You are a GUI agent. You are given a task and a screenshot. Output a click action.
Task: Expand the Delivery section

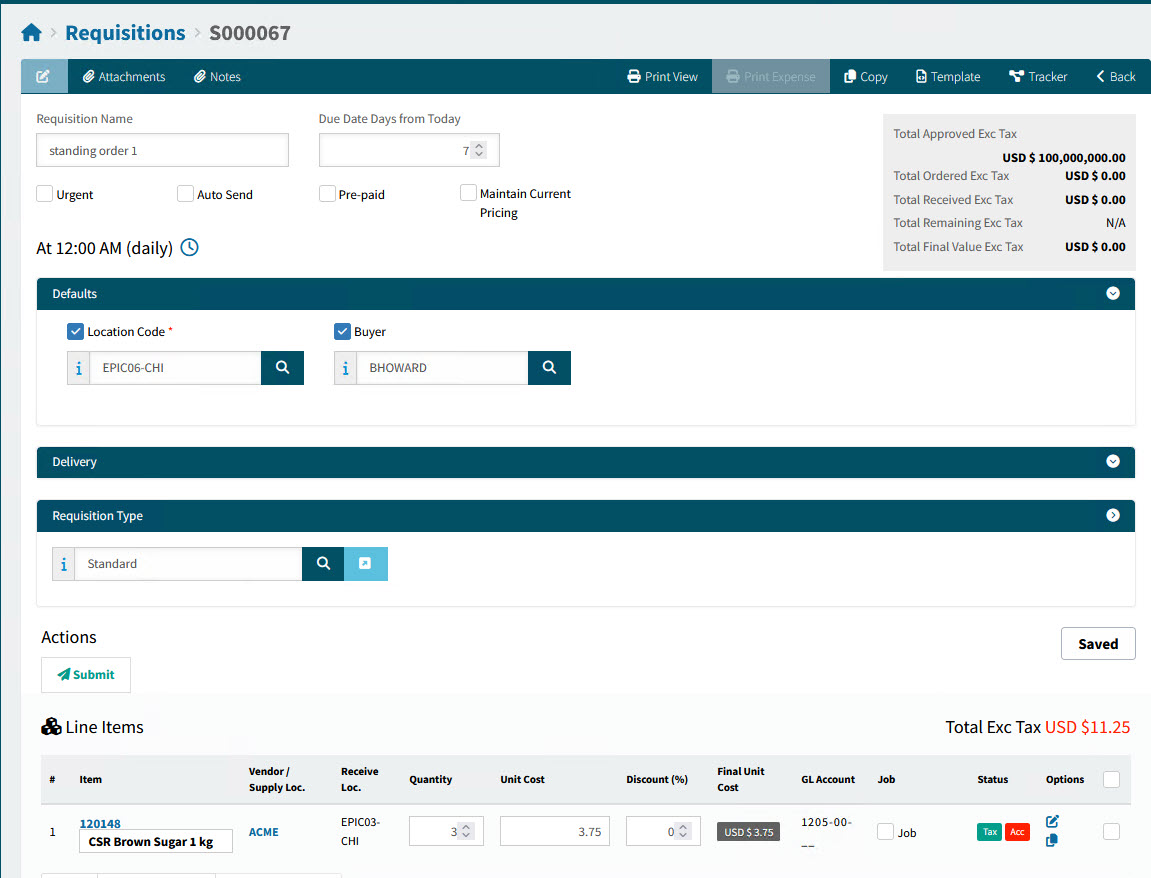tap(1113, 462)
